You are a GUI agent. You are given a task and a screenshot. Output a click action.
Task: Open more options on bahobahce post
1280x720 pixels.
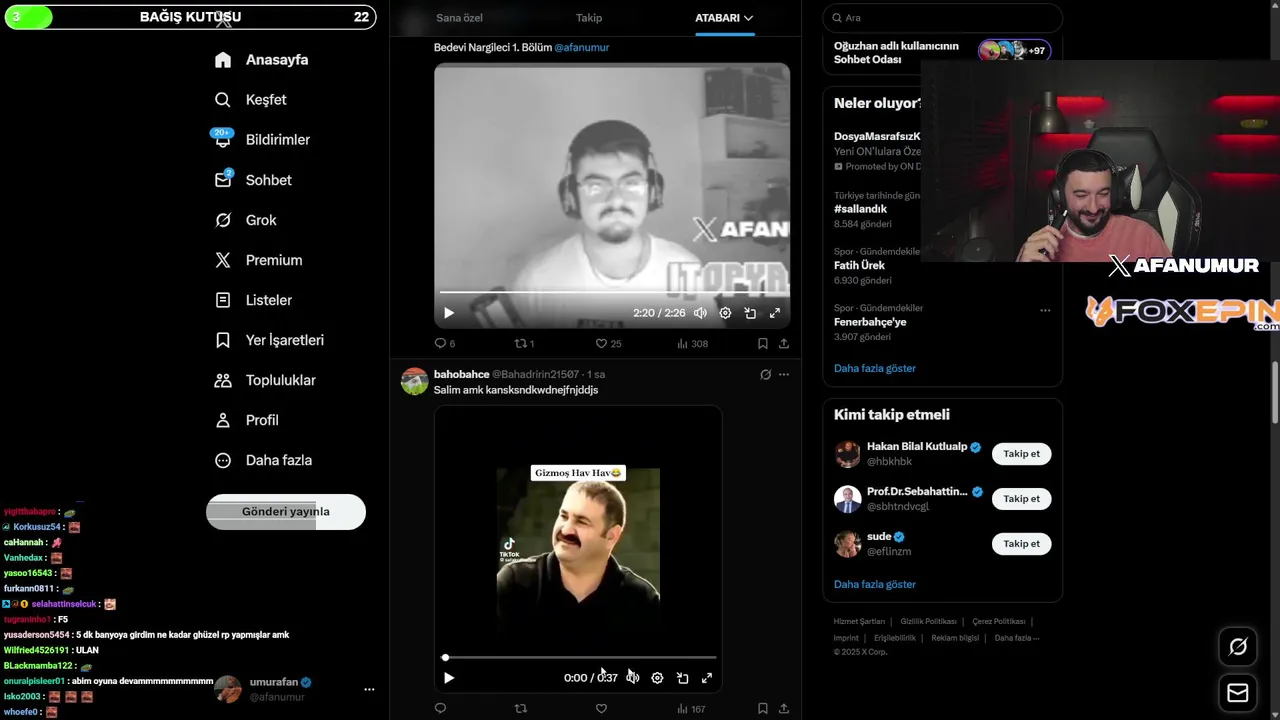[784, 375]
